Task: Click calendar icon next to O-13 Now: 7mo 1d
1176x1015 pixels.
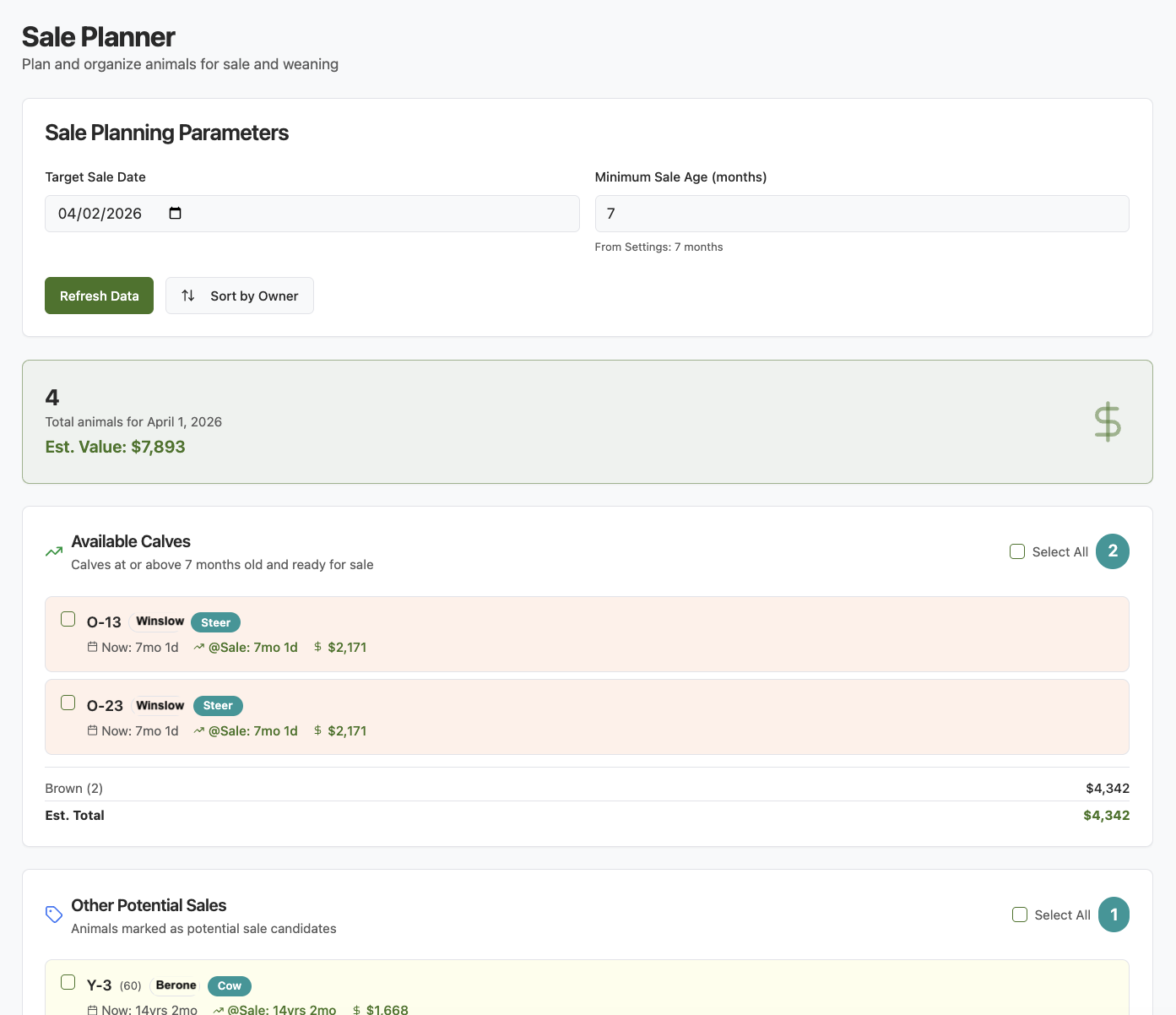Action: point(92,647)
